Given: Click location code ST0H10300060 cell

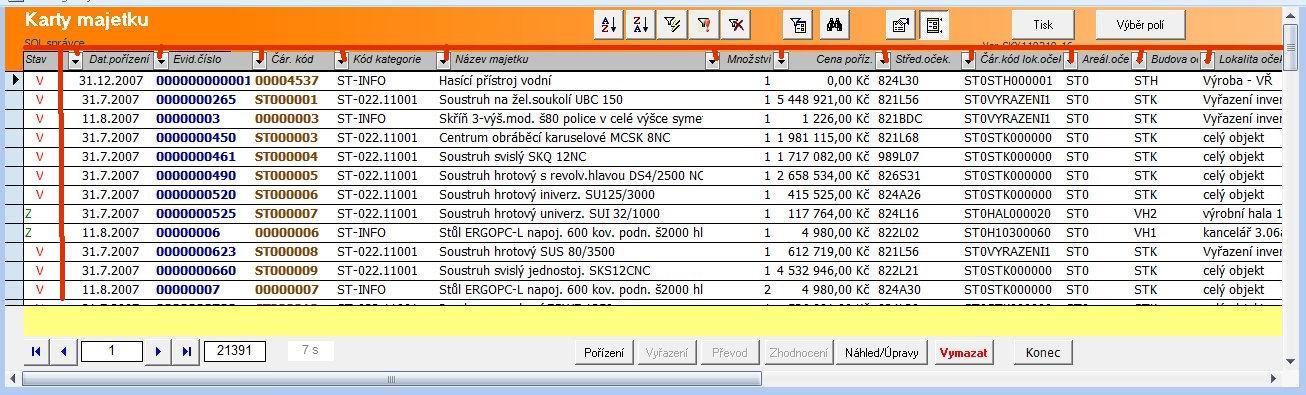Looking at the screenshot, I should (1012, 232).
